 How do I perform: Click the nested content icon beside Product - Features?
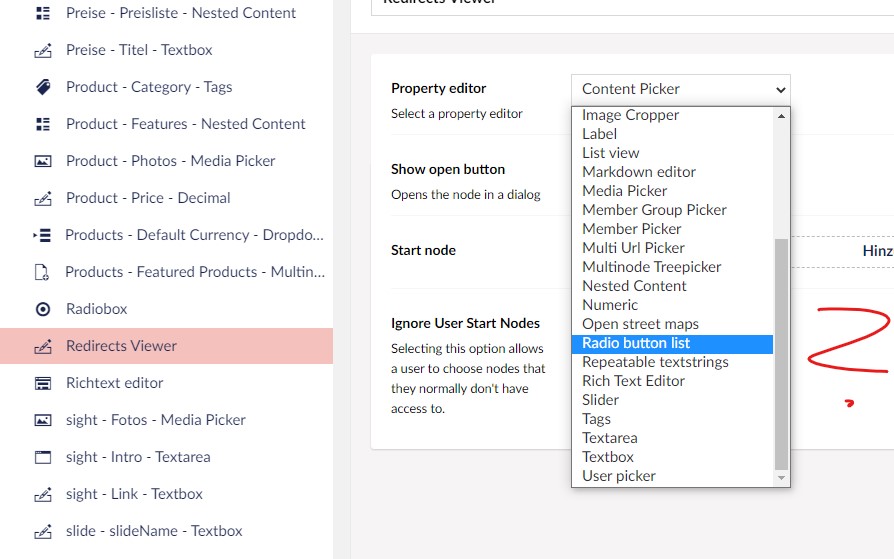[43, 124]
